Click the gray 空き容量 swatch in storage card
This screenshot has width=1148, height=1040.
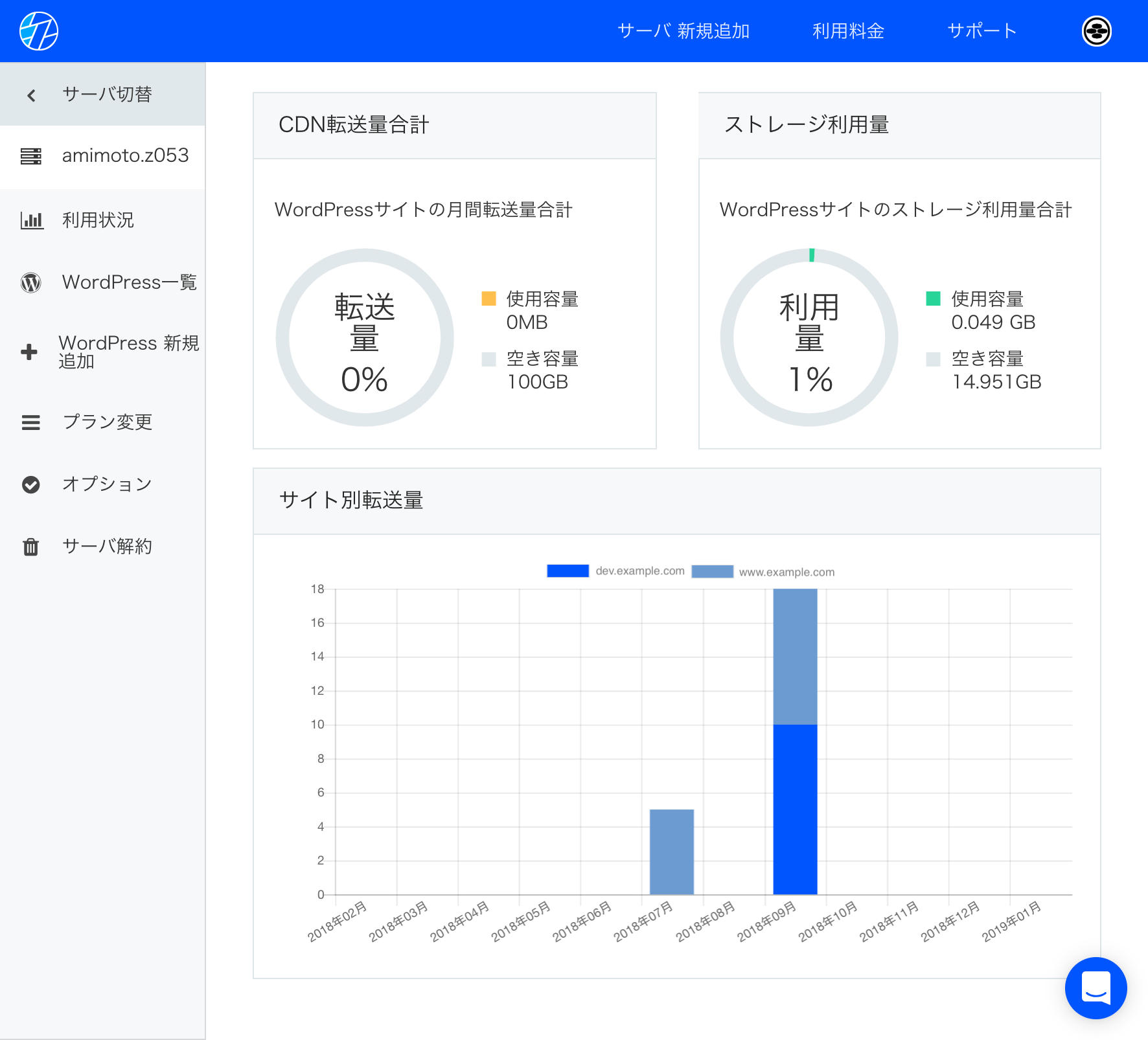click(x=934, y=359)
